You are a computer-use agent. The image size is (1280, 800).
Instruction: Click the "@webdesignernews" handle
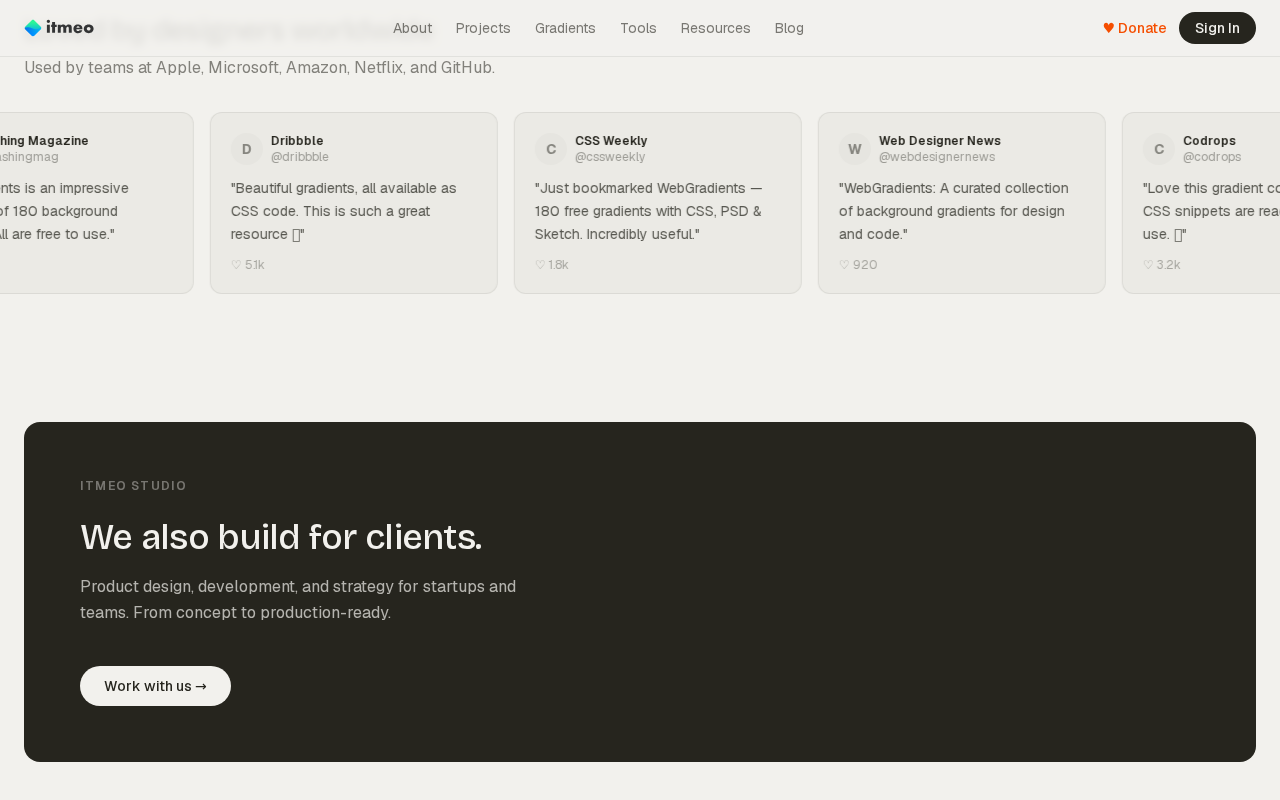(937, 157)
